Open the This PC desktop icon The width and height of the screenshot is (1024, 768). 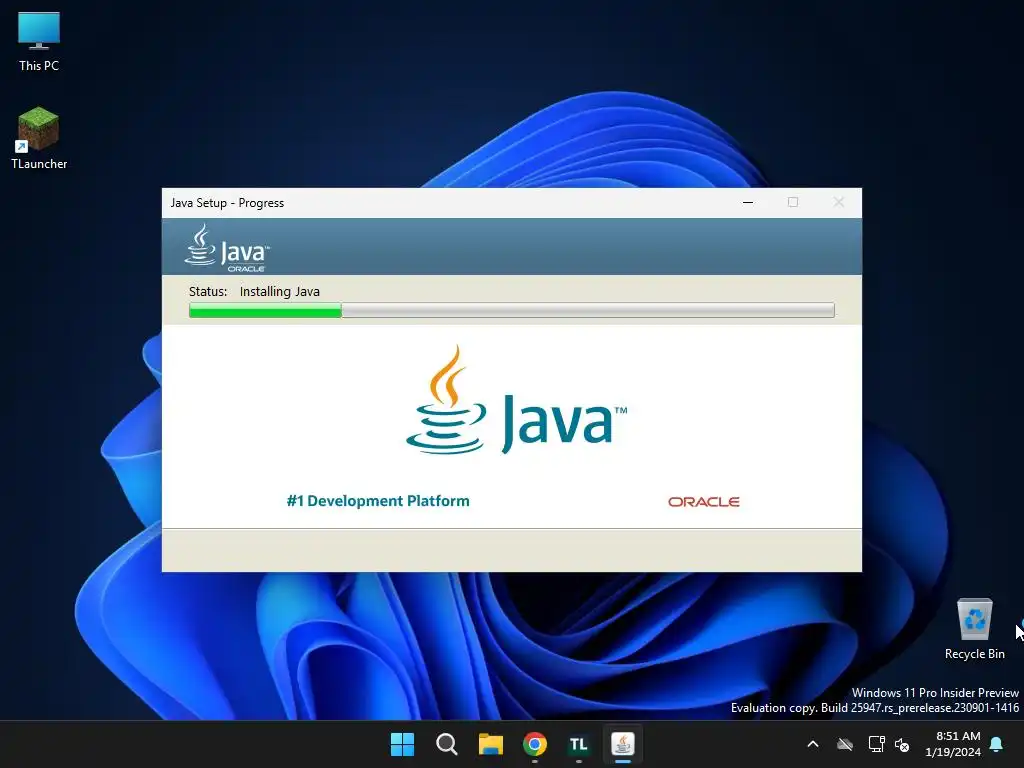pos(39,42)
